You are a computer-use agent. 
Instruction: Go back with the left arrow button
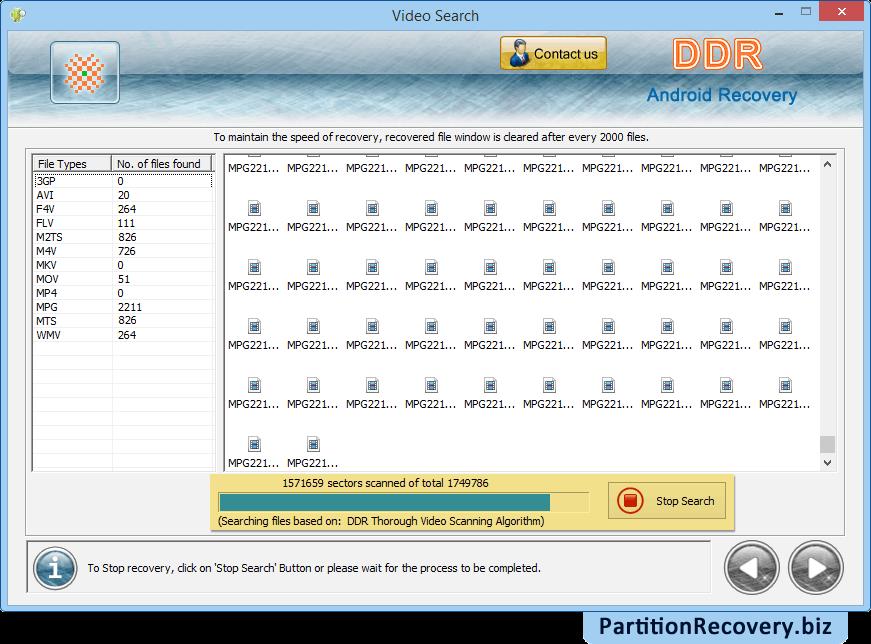(x=752, y=568)
